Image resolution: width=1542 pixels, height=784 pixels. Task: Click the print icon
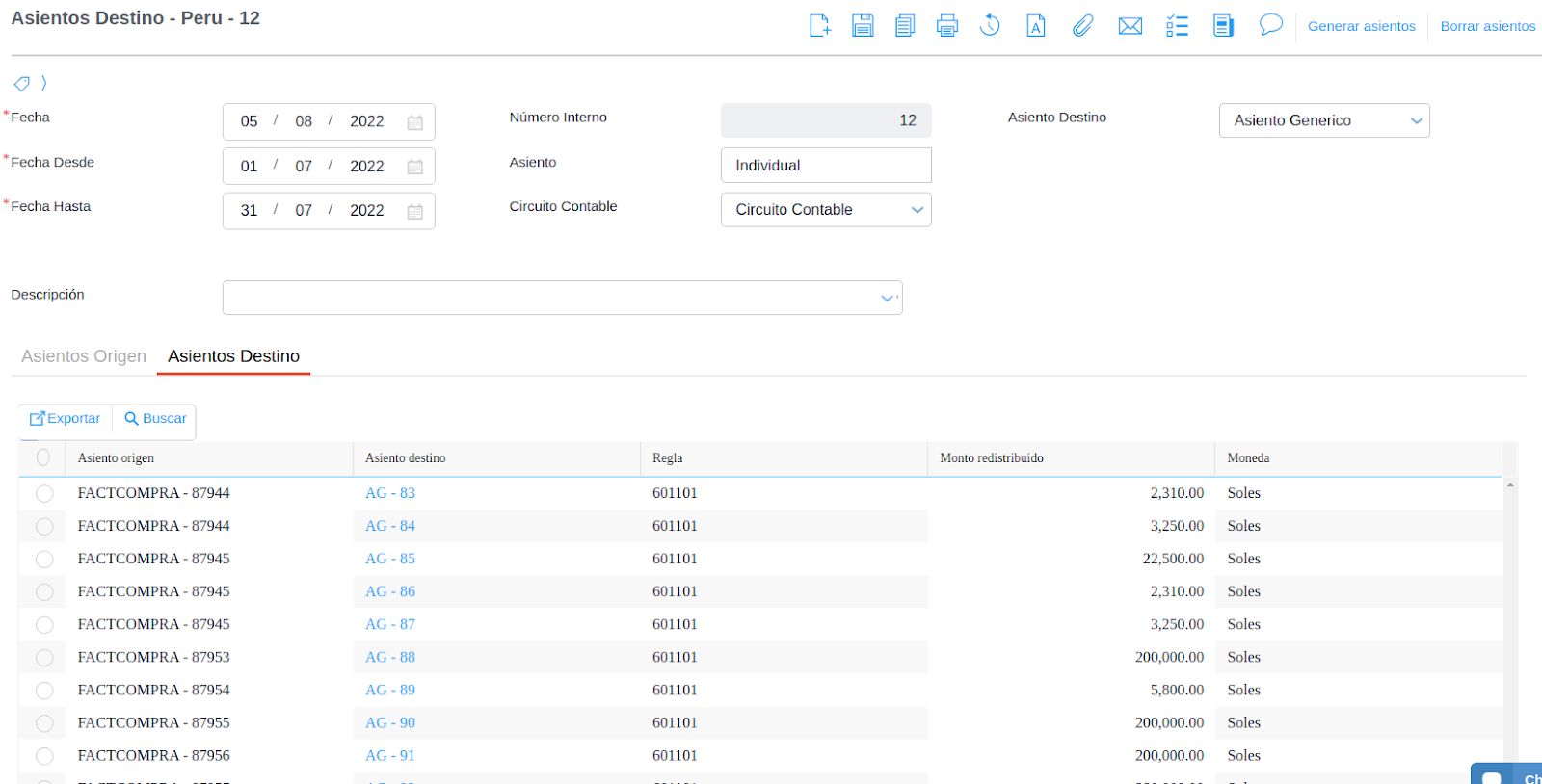(947, 26)
